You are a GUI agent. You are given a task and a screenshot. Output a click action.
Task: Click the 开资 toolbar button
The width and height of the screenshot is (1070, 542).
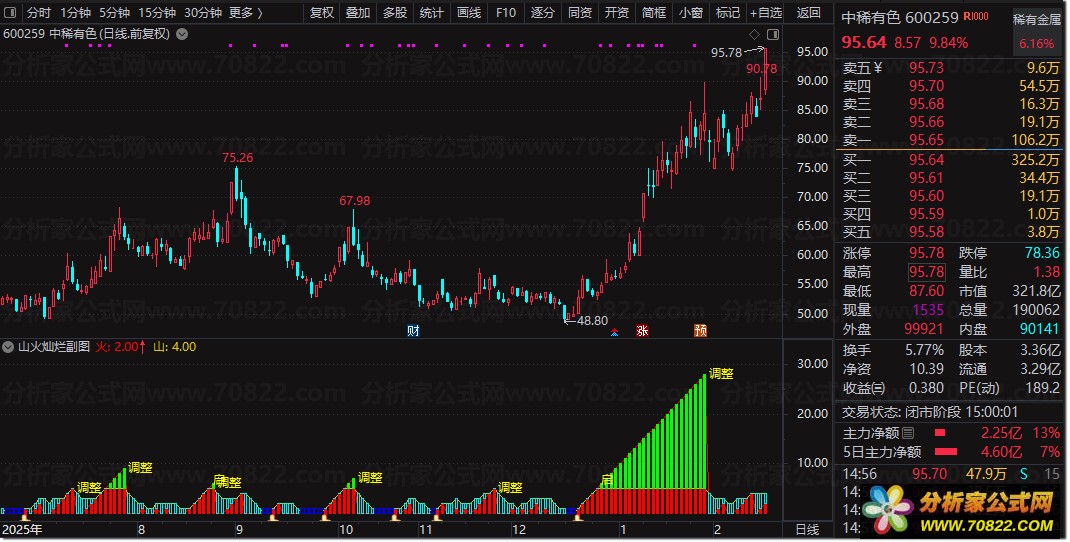click(617, 12)
